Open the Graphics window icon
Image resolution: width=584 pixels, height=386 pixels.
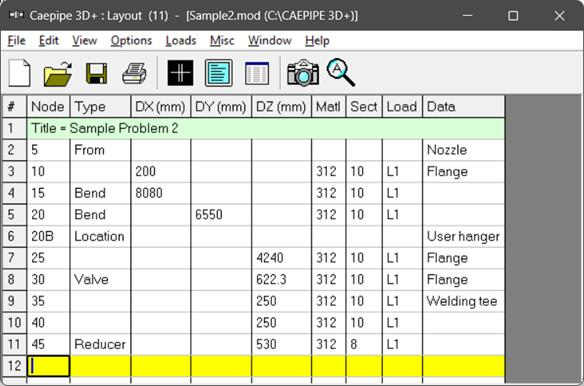tap(180, 73)
